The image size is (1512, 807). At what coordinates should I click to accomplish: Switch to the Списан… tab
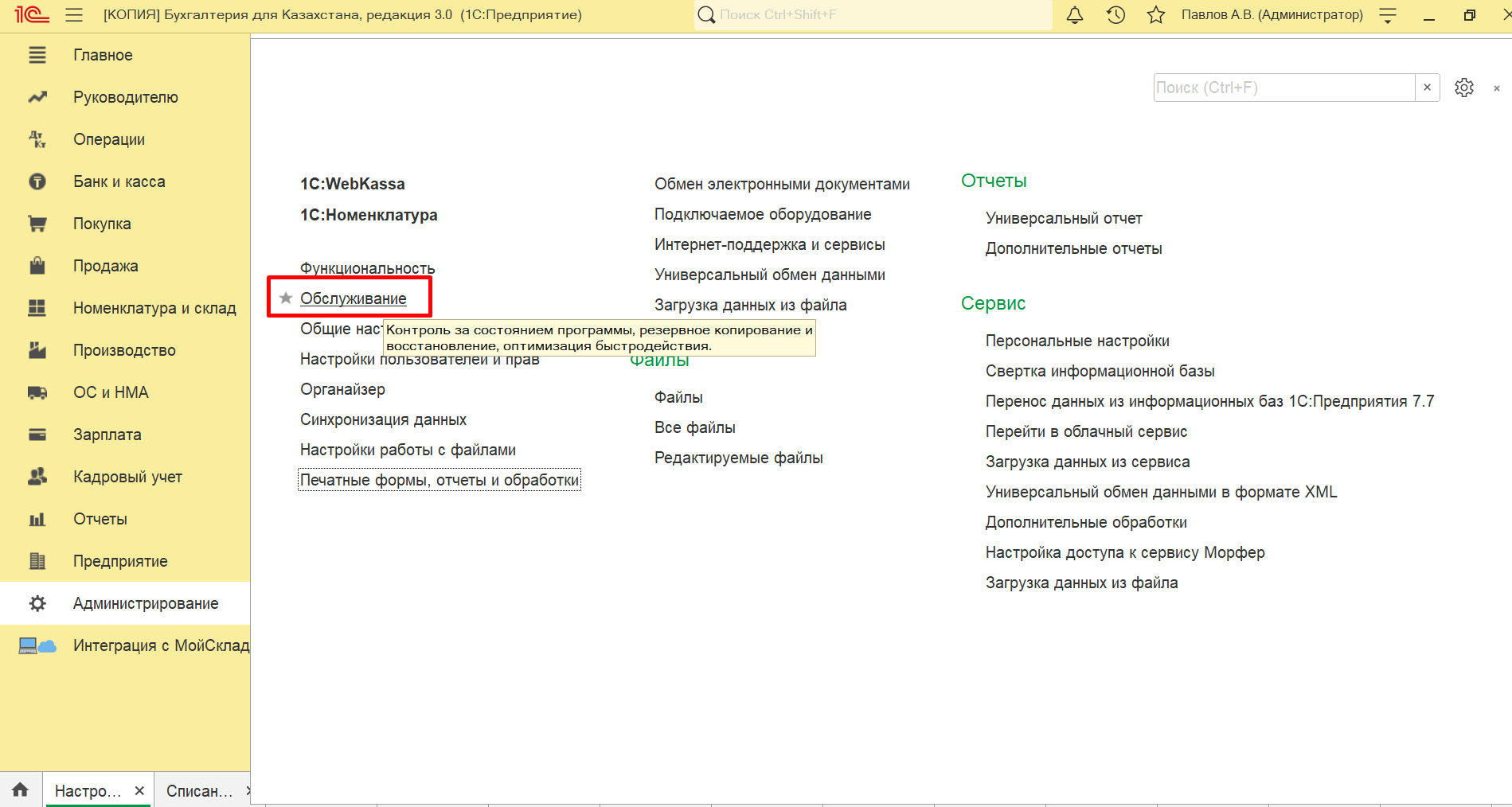tap(200, 791)
